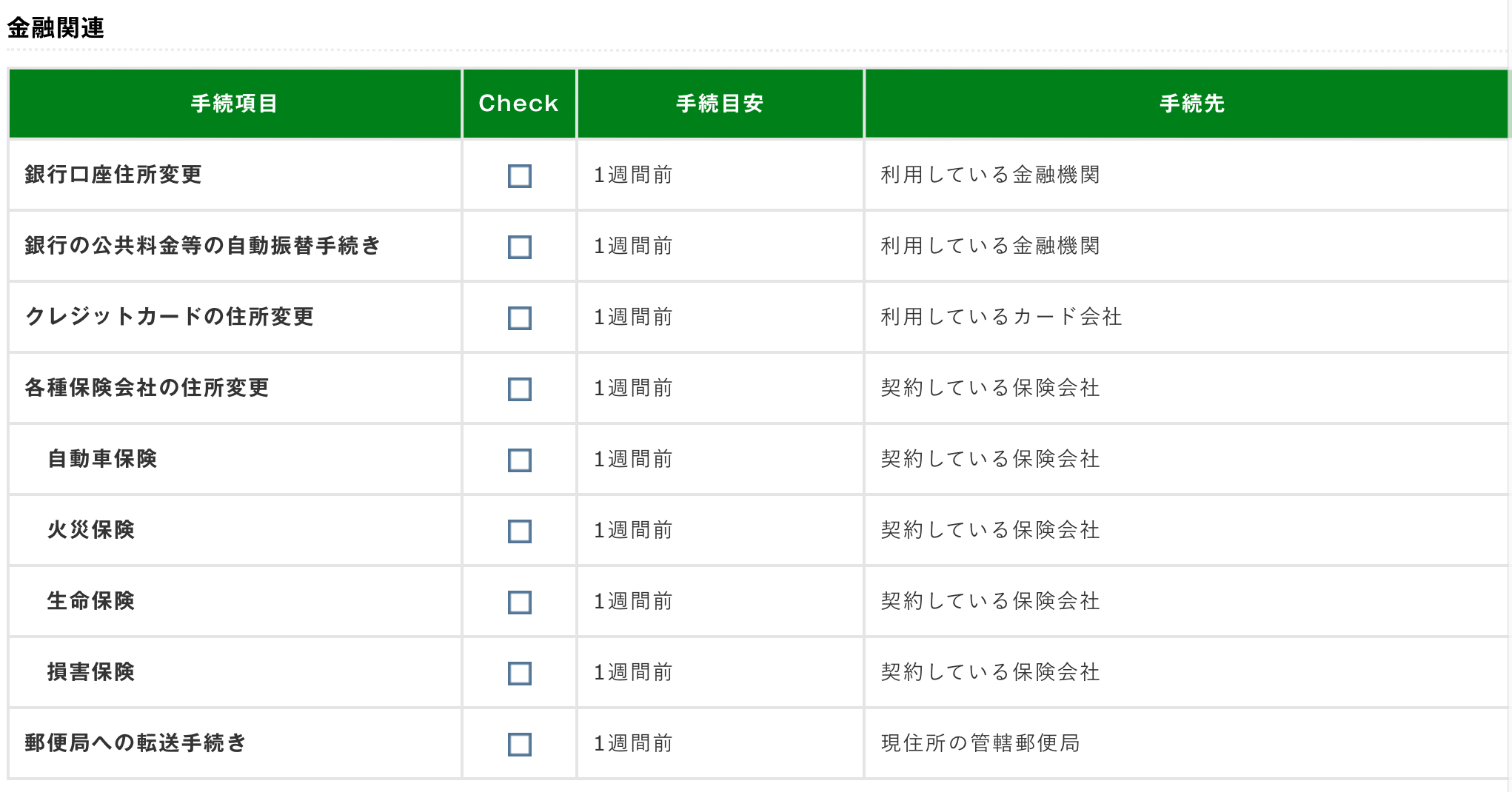Viewport: 1512px width, 792px height.
Task: Enable the 生命保険 checkbox
Action: [519, 603]
